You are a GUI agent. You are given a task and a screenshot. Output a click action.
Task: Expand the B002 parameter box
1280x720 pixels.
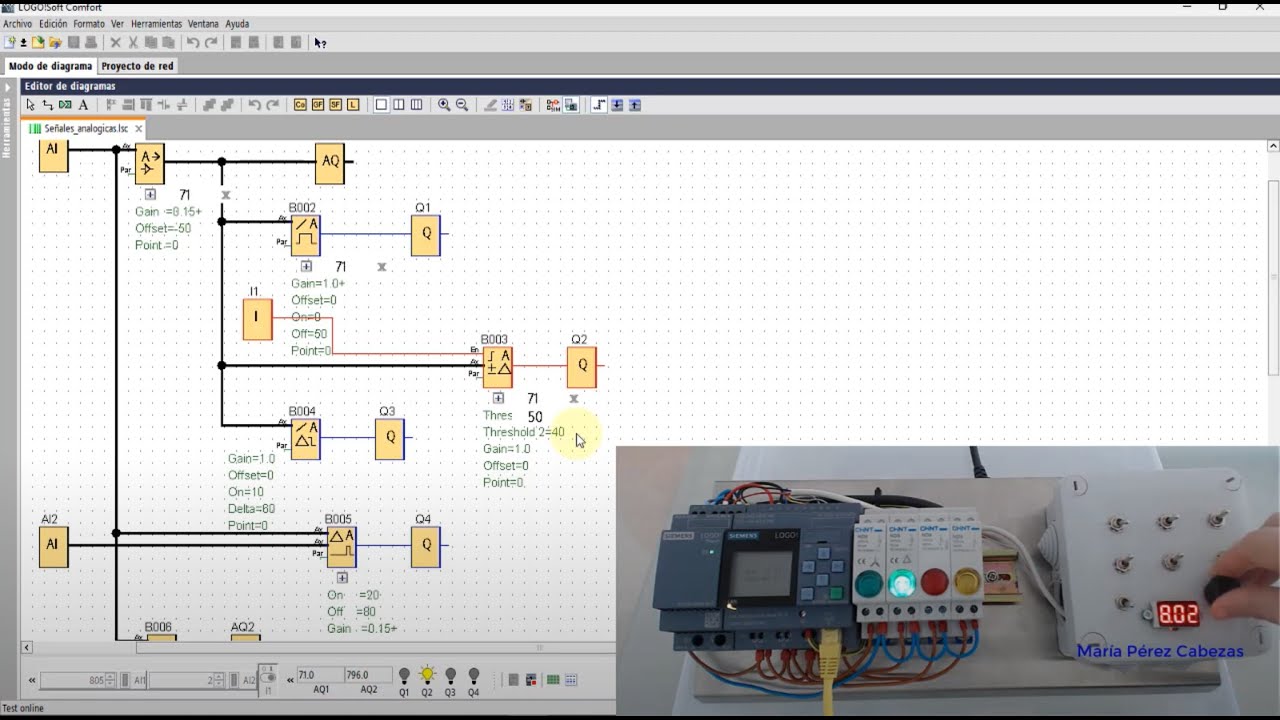pyautogui.click(x=306, y=267)
